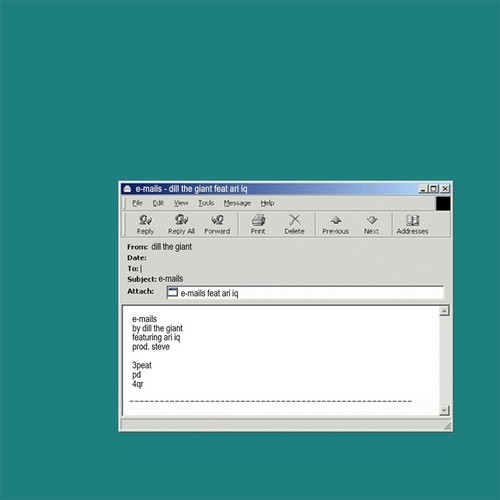500x500 pixels.
Task: Maximize the e-mails window
Action: point(433,189)
